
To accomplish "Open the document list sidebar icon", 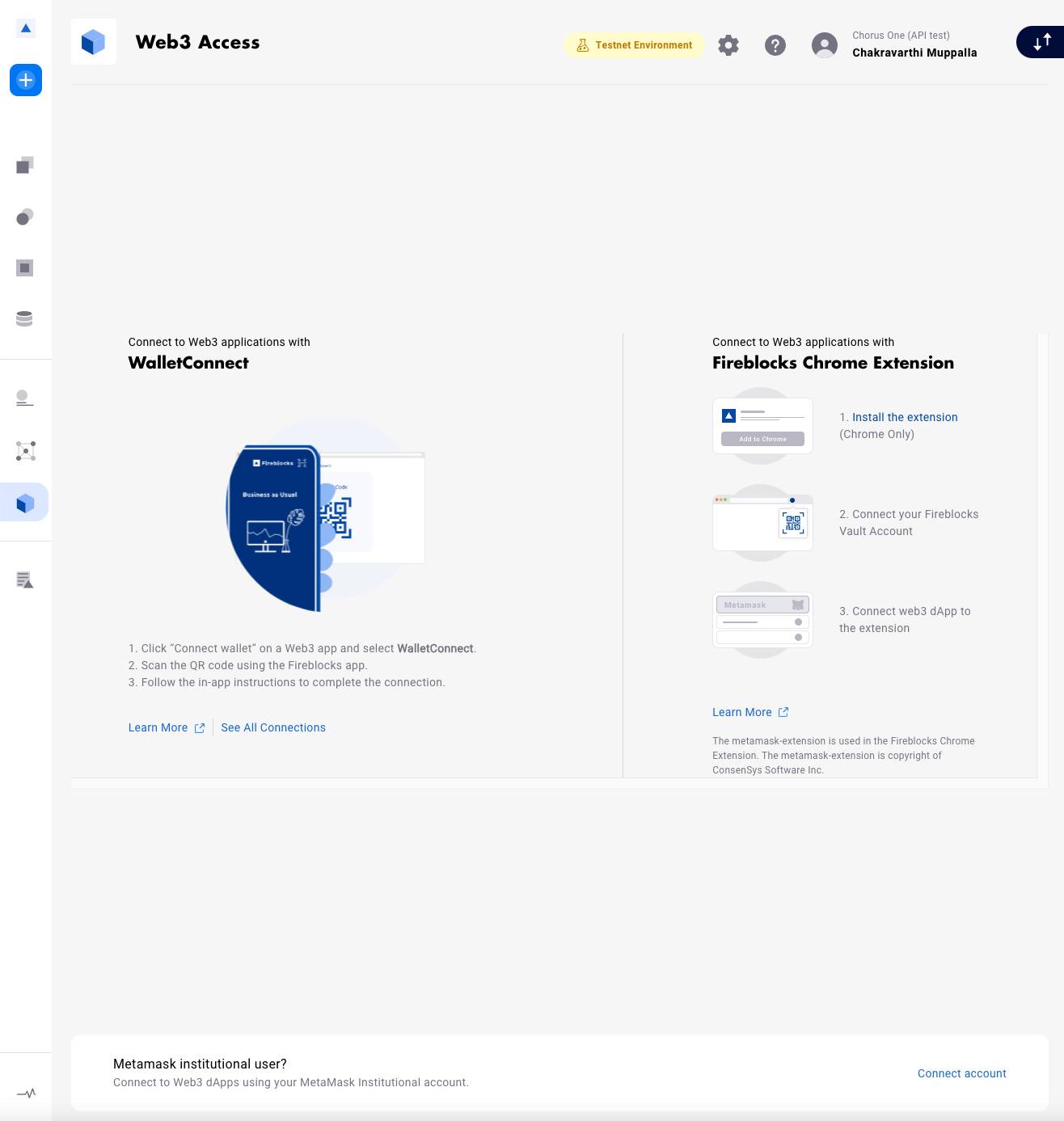I will tap(25, 579).
